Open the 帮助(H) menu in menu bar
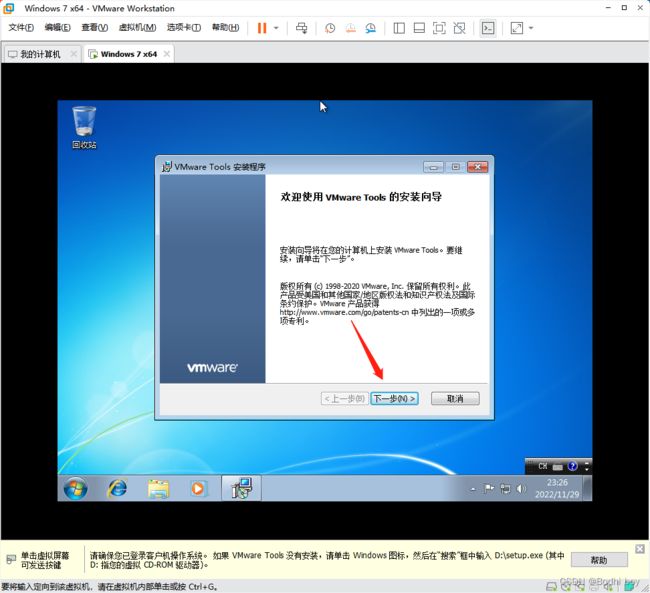Image resolution: width=650 pixels, height=593 pixels. click(x=225, y=27)
